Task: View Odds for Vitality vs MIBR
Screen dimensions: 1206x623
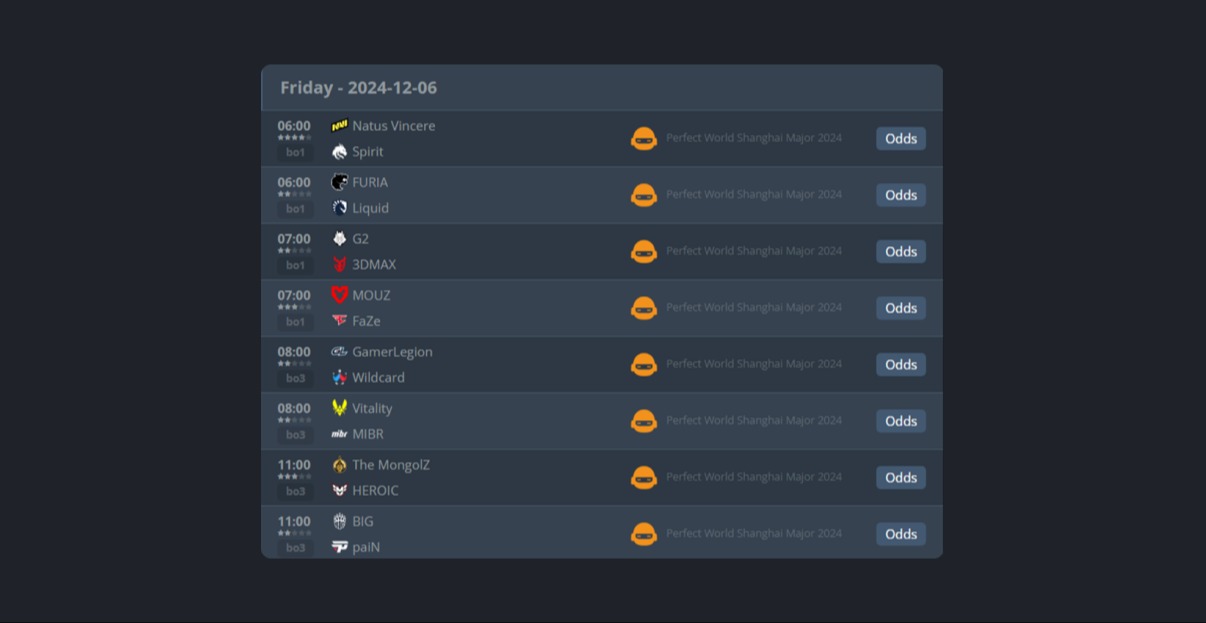Action: pos(901,421)
